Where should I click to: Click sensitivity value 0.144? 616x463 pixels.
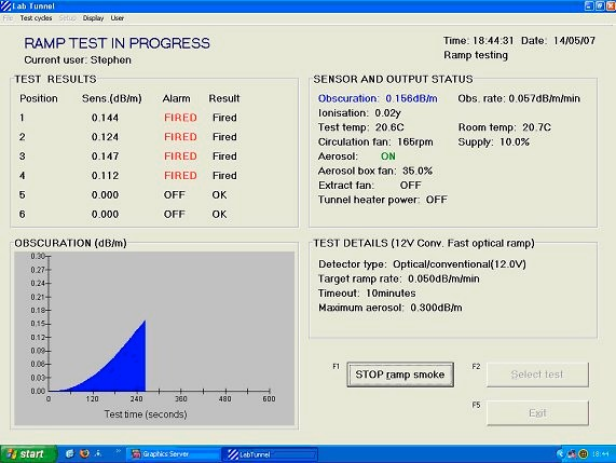(x=105, y=118)
